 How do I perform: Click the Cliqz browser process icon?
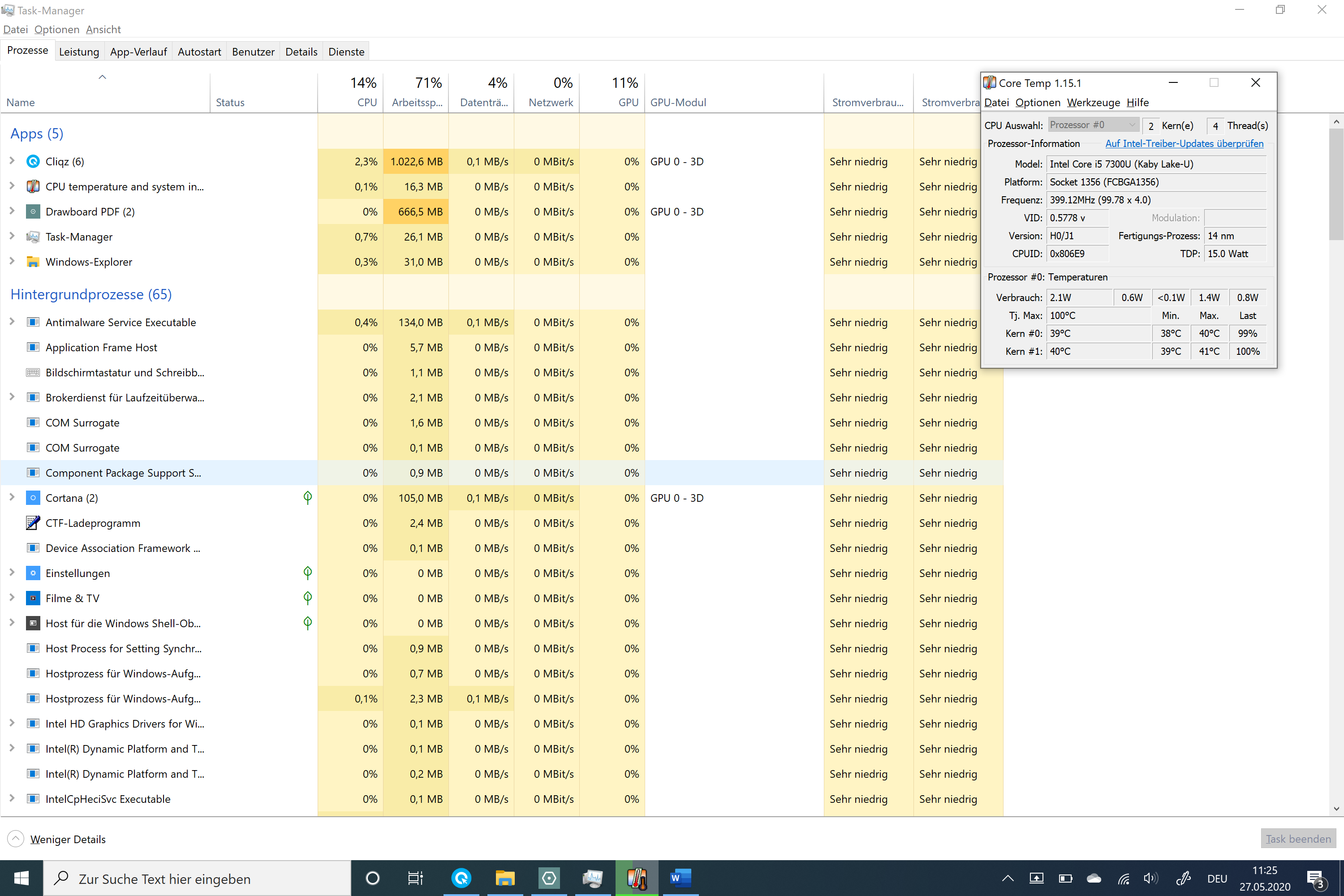point(33,162)
